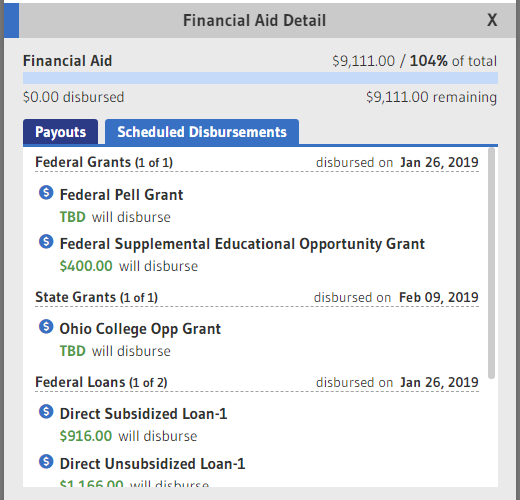Click the Ohio College Opp Grant title
Screen dimensions: 520x500
click(x=140, y=329)
